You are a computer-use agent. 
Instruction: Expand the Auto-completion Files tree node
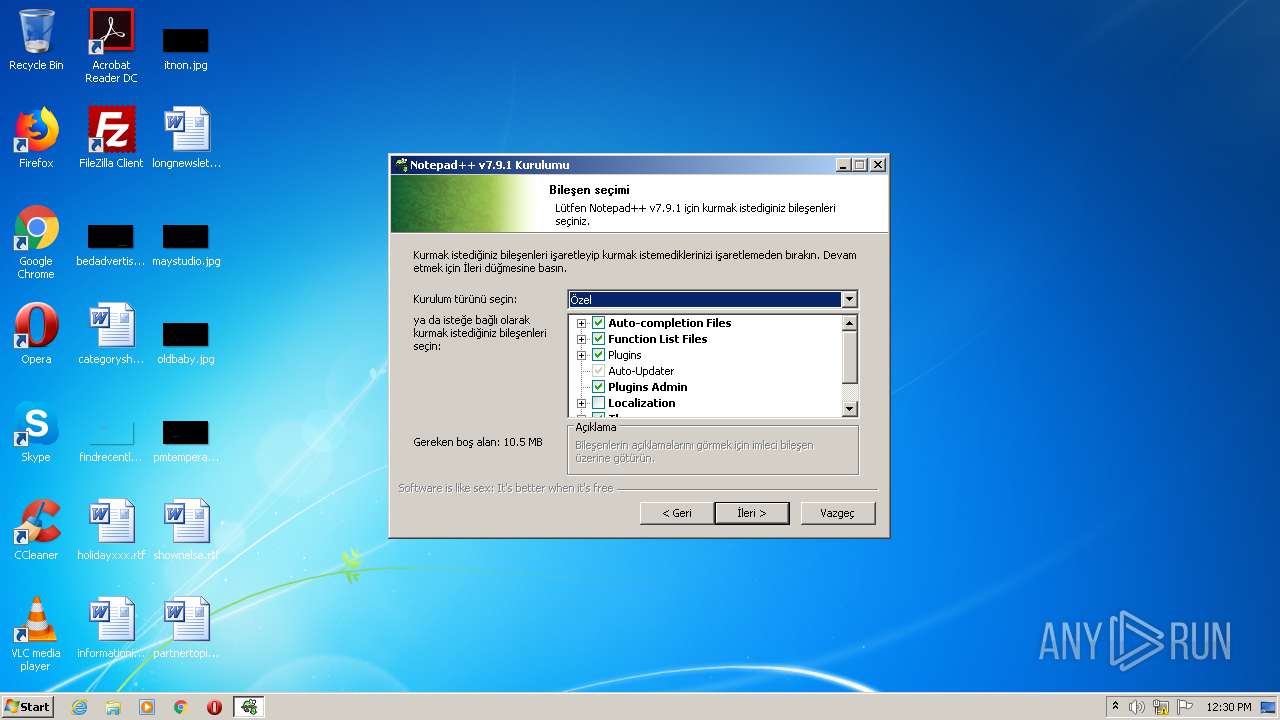(581, 323)
